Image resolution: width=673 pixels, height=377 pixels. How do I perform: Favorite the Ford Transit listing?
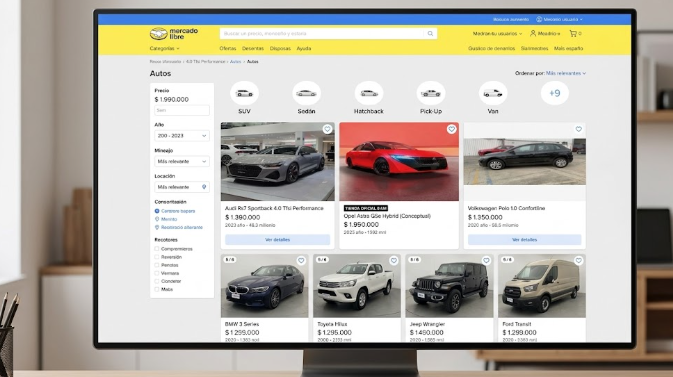pos(579,261)
